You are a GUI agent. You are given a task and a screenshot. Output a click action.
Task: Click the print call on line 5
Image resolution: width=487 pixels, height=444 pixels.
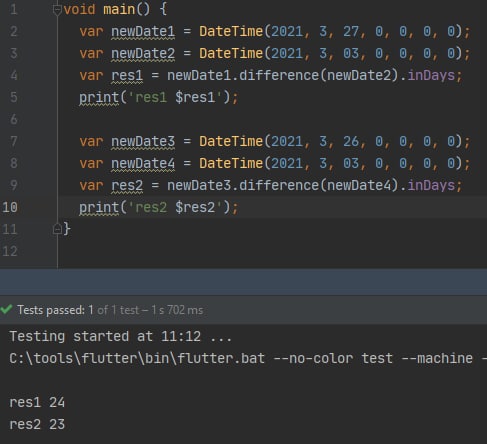click(x=99, y=98)
